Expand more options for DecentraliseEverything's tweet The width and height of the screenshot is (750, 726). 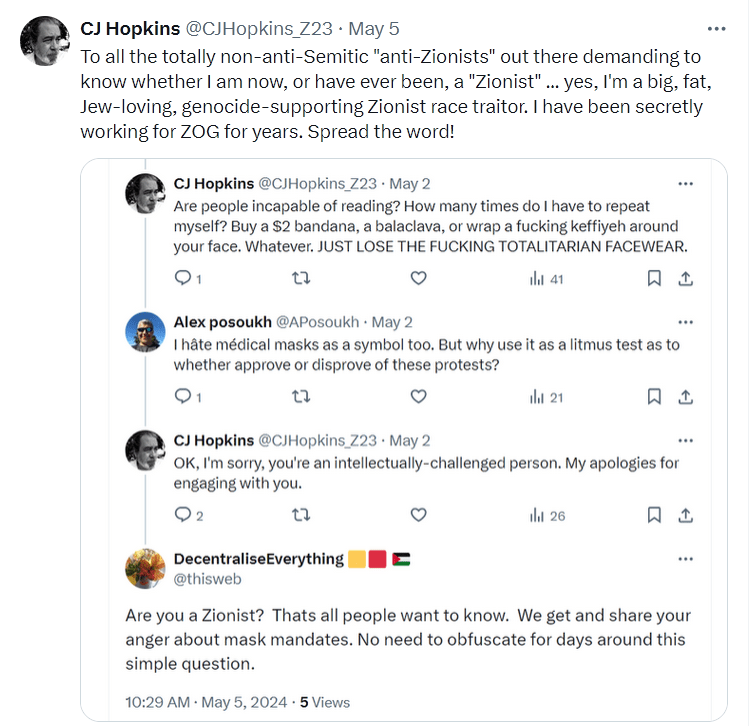[x=685, y=558]
